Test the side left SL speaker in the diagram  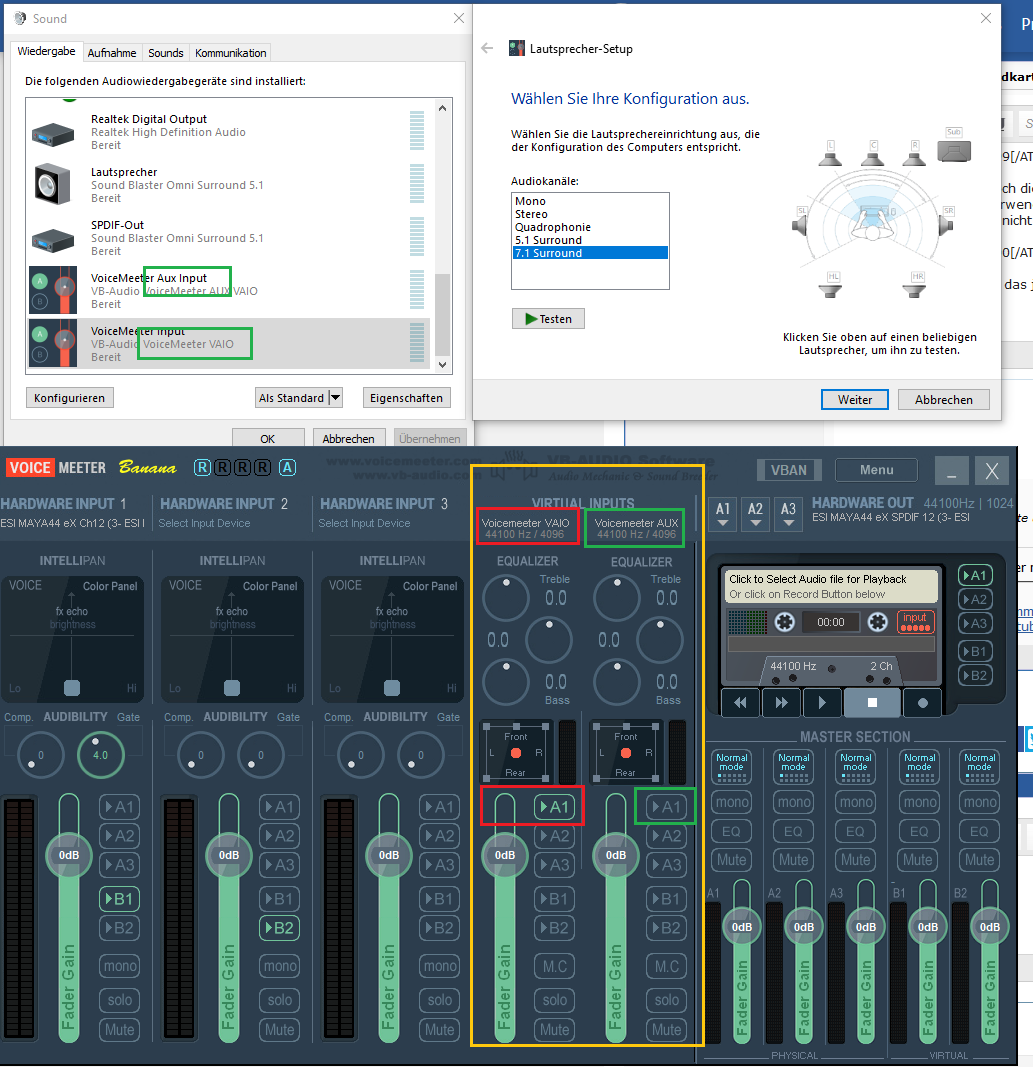point(800,223)
